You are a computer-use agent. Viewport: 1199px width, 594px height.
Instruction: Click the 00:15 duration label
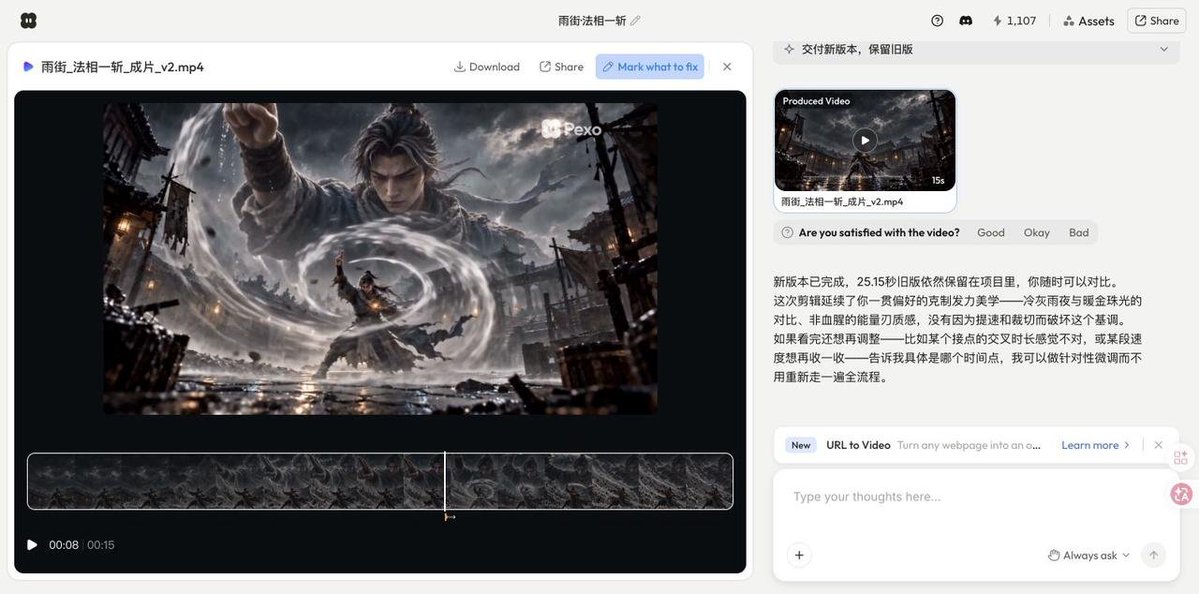tap(100, 545)
